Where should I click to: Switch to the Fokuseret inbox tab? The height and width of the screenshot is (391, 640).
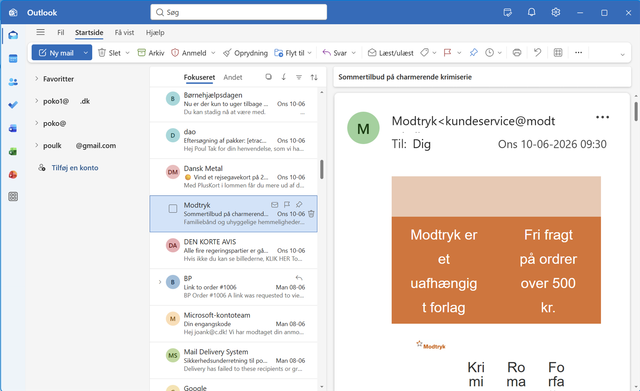pos(199,77)
